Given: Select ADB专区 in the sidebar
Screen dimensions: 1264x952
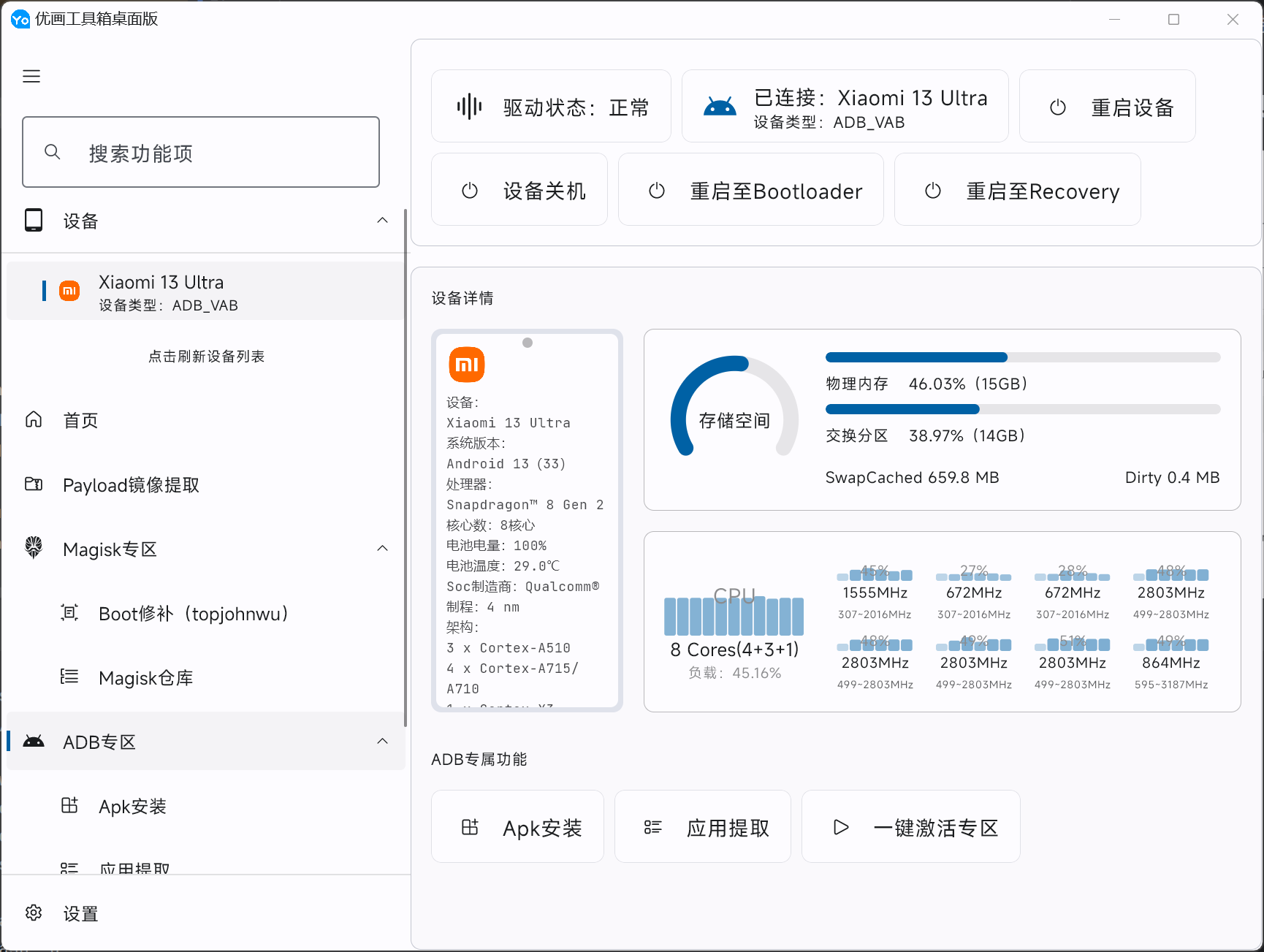Looking at the screenshot, I should click(205, 742).
